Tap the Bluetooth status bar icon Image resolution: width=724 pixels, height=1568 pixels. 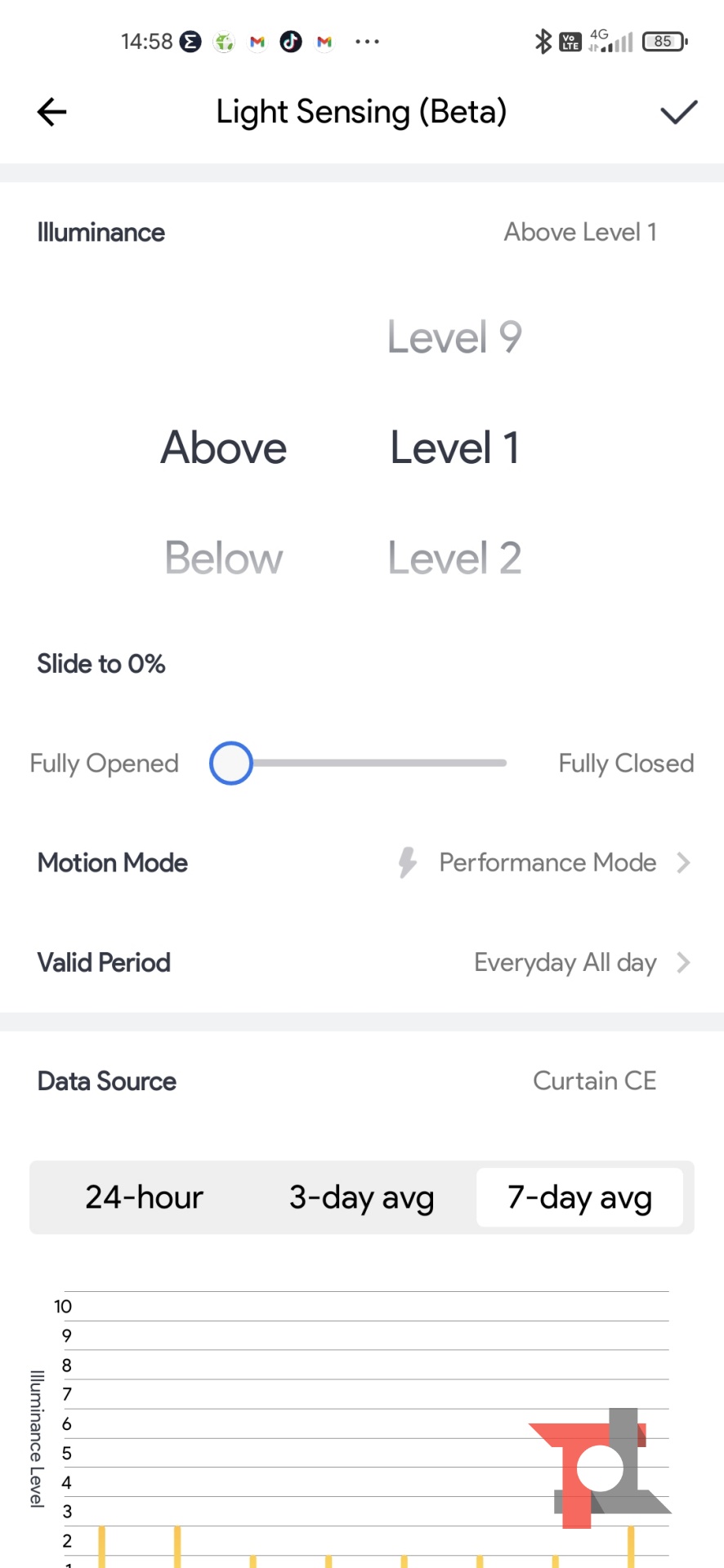pyautogui.click(x=543, y=41)
